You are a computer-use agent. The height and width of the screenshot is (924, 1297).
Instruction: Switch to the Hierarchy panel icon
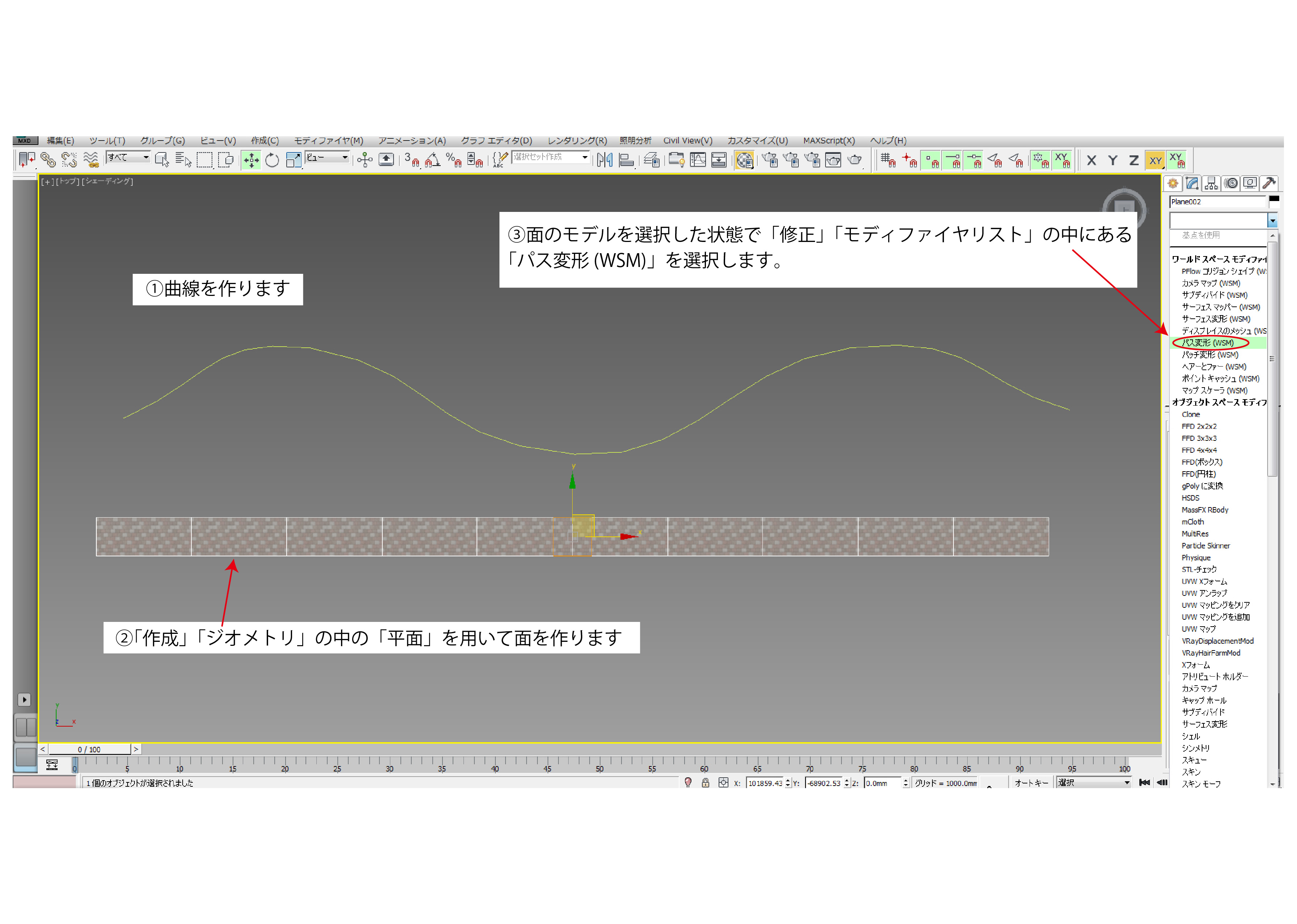(1211, 183)
